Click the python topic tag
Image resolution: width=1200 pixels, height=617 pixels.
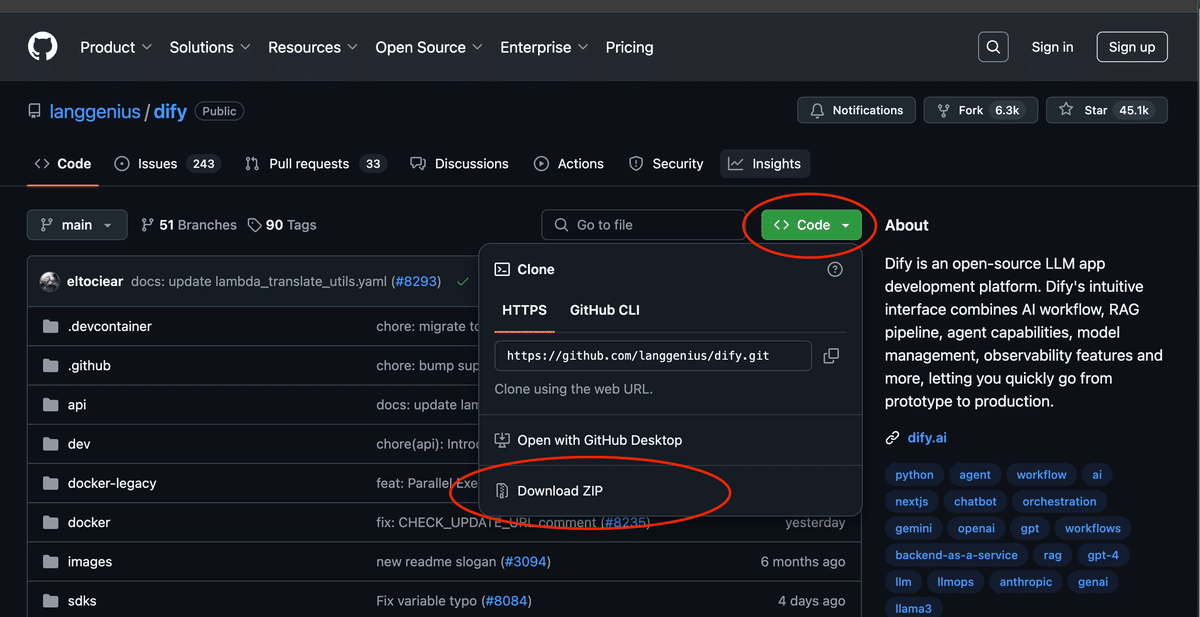pos(914,475)
